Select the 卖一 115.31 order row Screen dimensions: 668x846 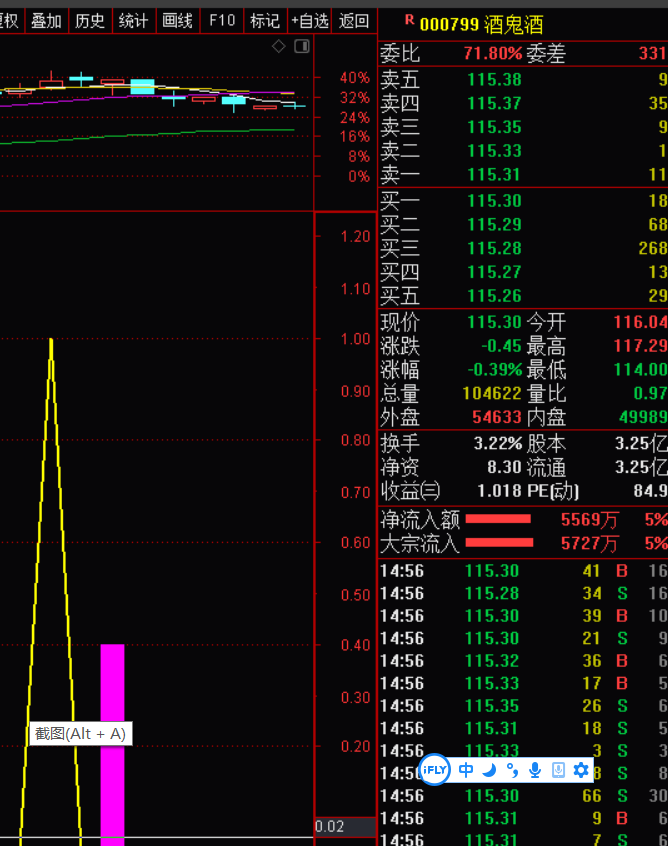pos(523,174)
